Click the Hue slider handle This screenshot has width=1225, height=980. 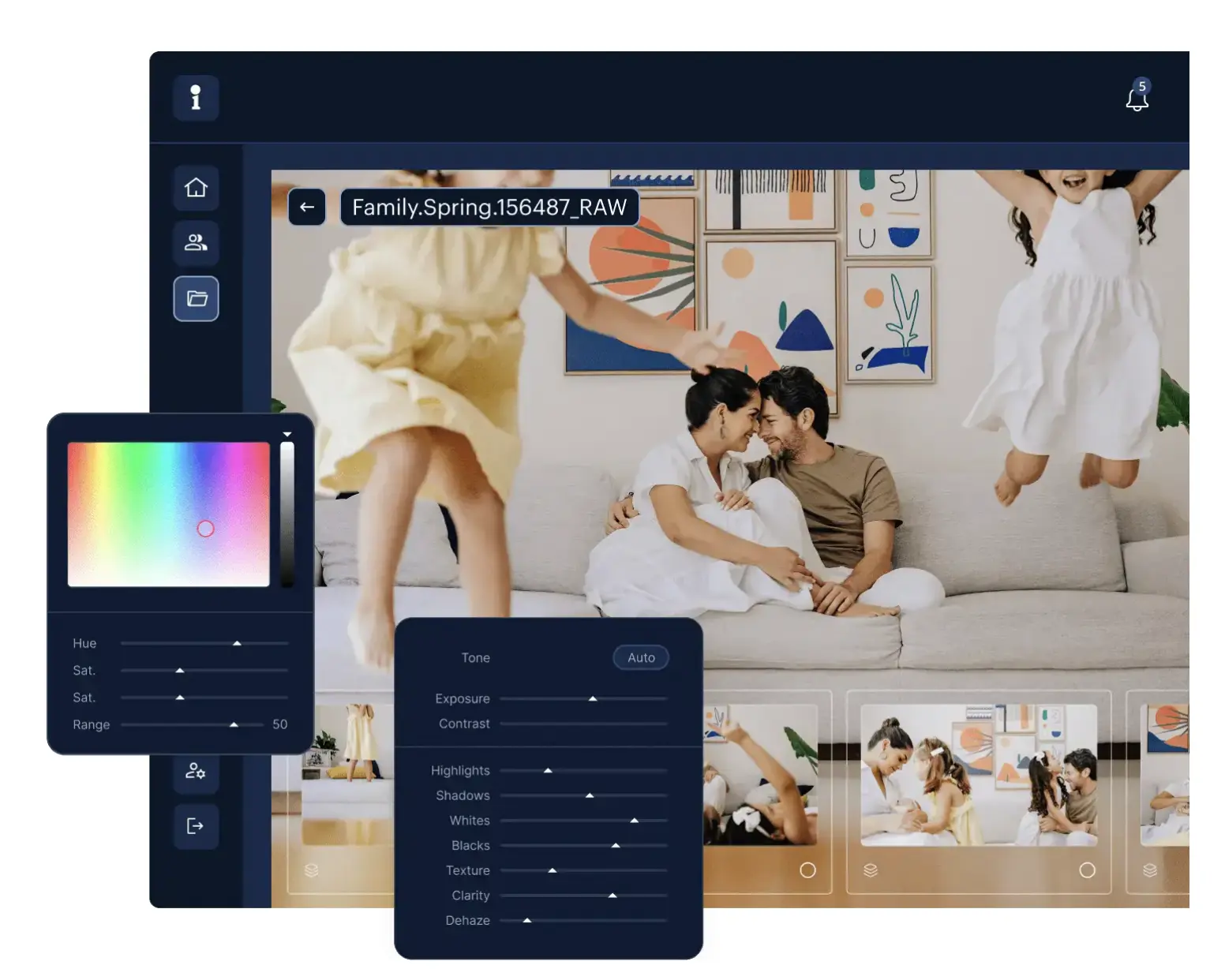[x=237, y=643]
